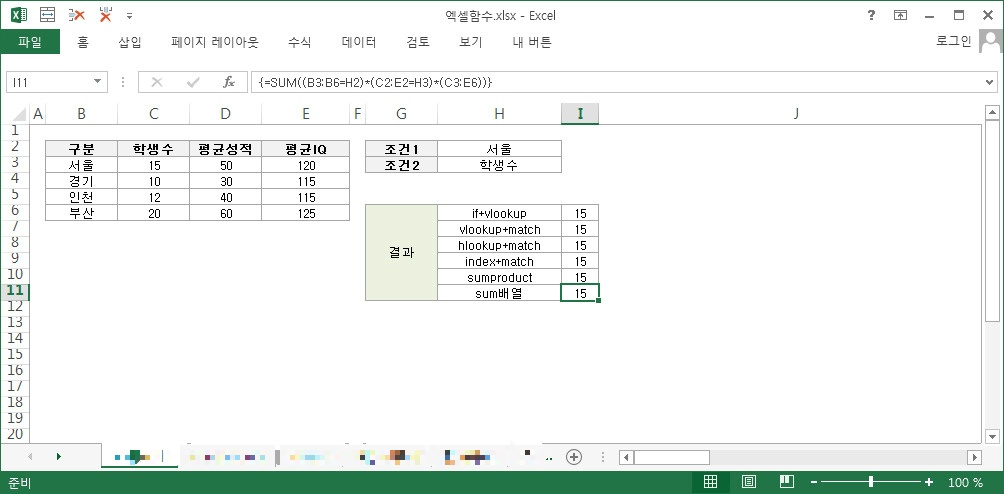Image resolution: width=1004 pixels, height=494 pixels.
Task: Click the account avatar picture
Action: (x=990, y=42)
